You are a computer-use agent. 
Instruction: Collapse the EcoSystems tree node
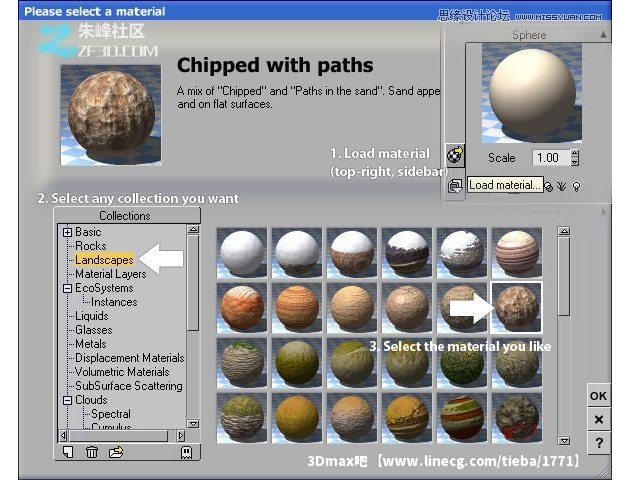[67, 288]
